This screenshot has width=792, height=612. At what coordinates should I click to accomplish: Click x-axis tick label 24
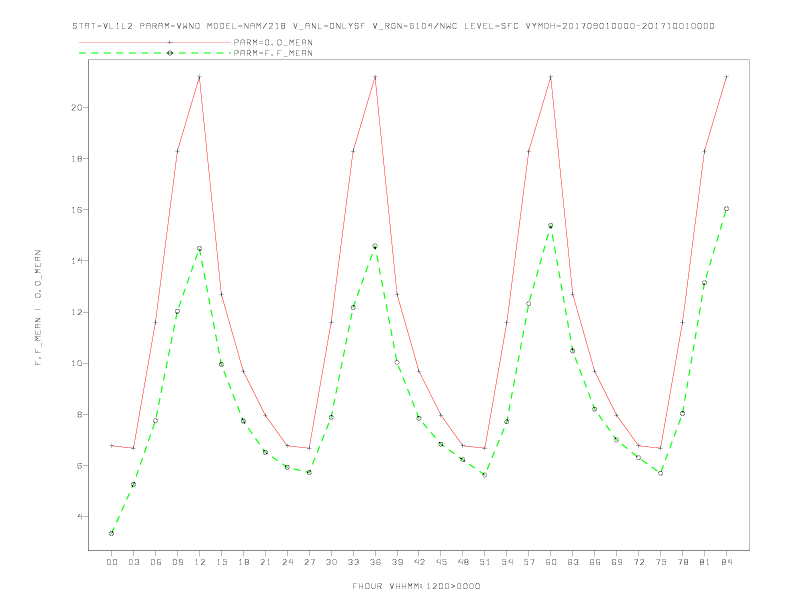287,562
